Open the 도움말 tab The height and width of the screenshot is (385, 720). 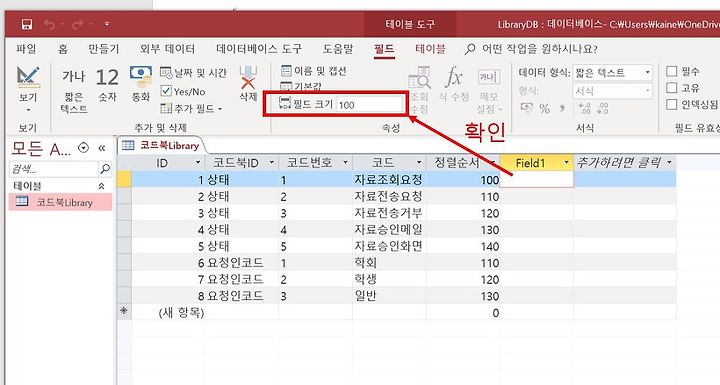[x=338, y=49]
